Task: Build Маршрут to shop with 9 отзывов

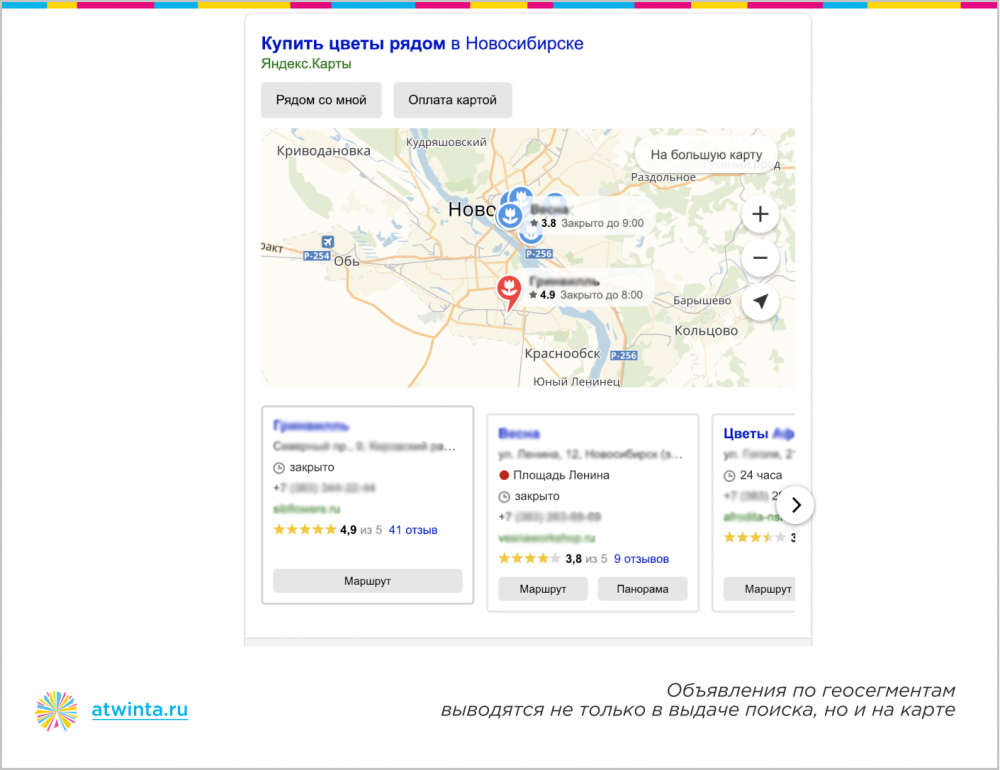Action: click(543, 589)
